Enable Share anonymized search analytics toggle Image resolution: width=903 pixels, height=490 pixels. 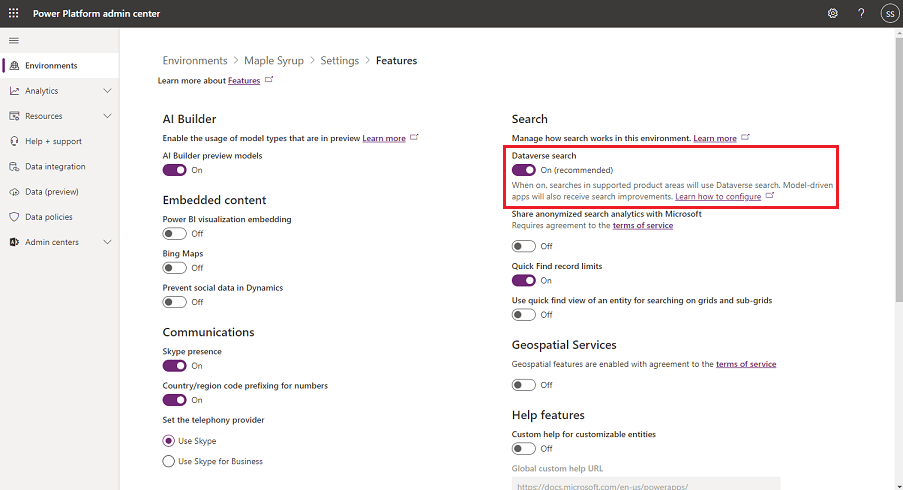point(523,246)
